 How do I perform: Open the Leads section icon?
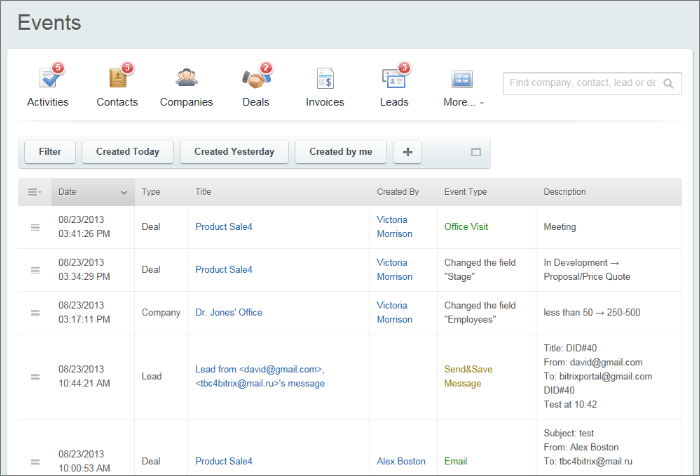(394, 80)
